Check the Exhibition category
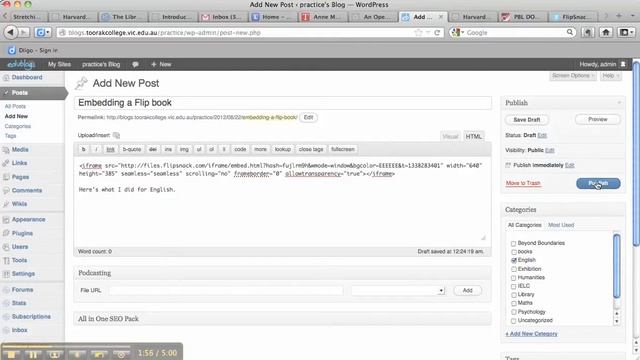Viewport: 640px width, 360px height. 513,269
